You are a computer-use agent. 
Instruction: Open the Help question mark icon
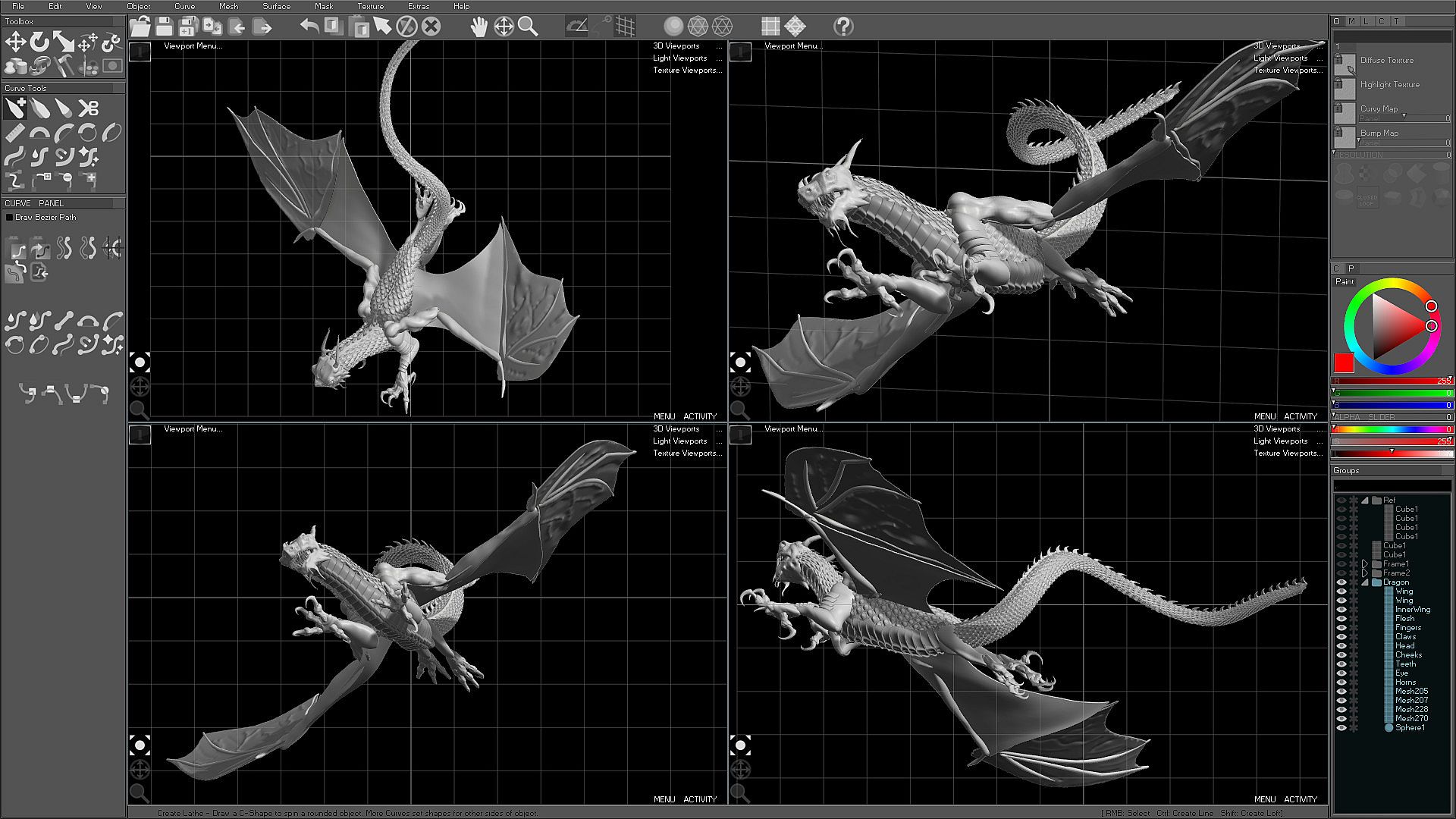pos(843,27)
